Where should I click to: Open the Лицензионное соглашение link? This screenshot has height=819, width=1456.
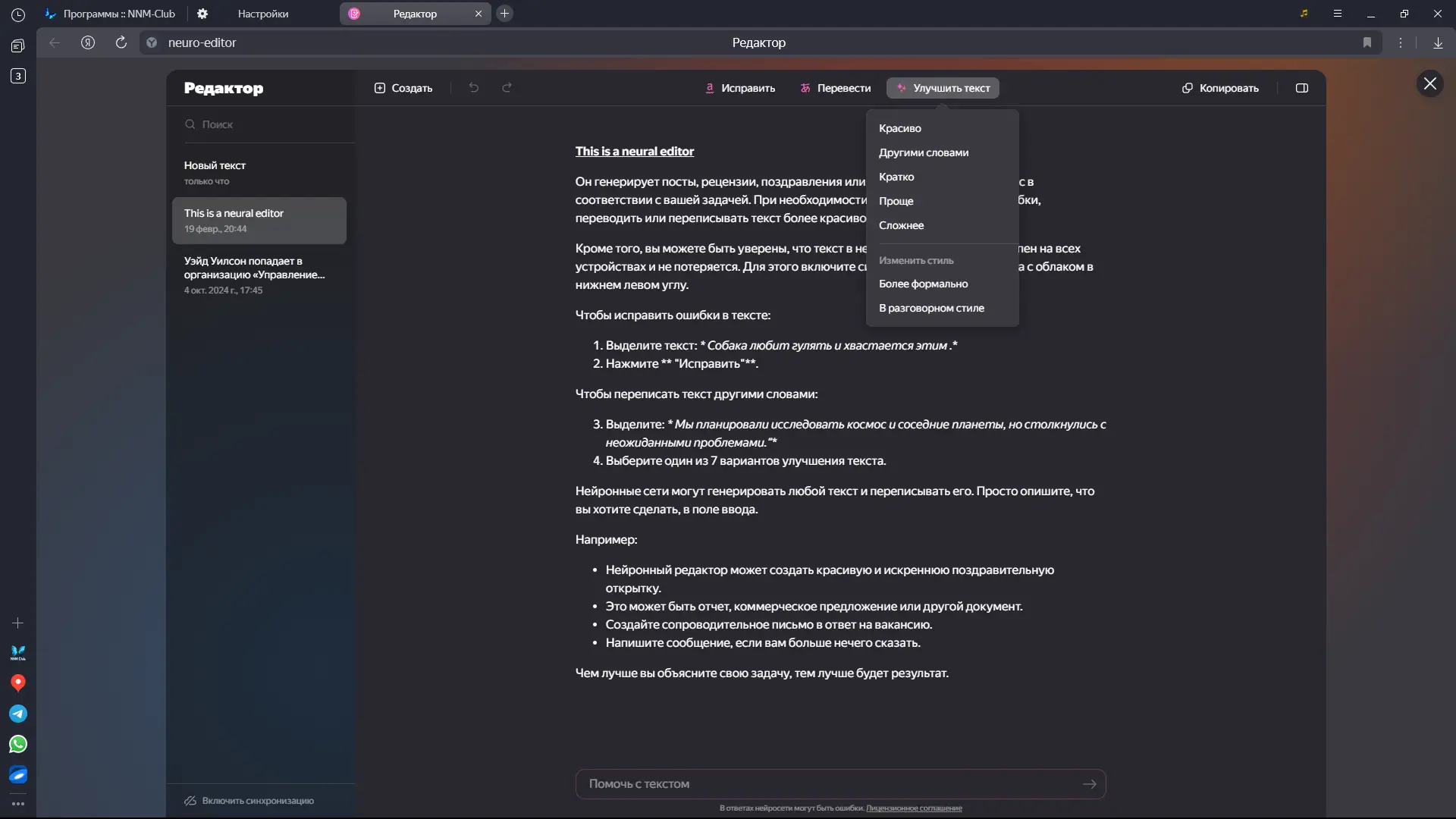point(914,808)
